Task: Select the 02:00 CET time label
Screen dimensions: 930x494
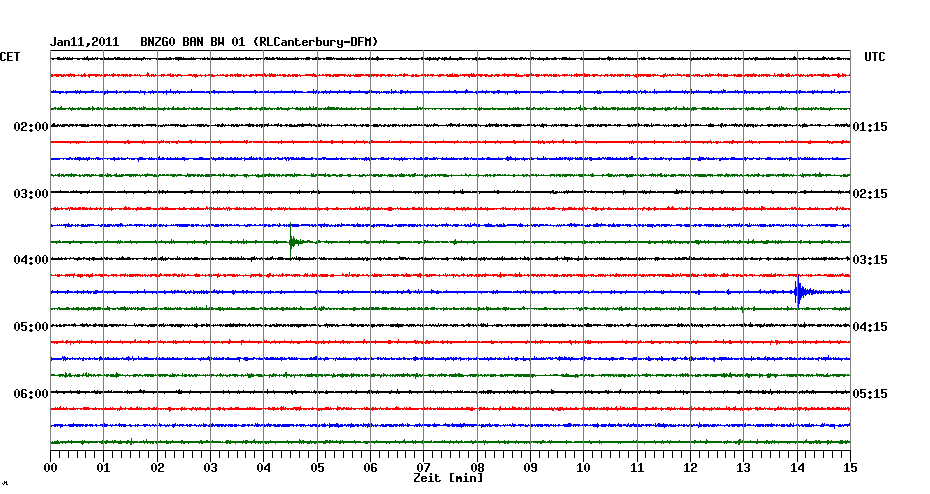Action: [x=31, y=127]
